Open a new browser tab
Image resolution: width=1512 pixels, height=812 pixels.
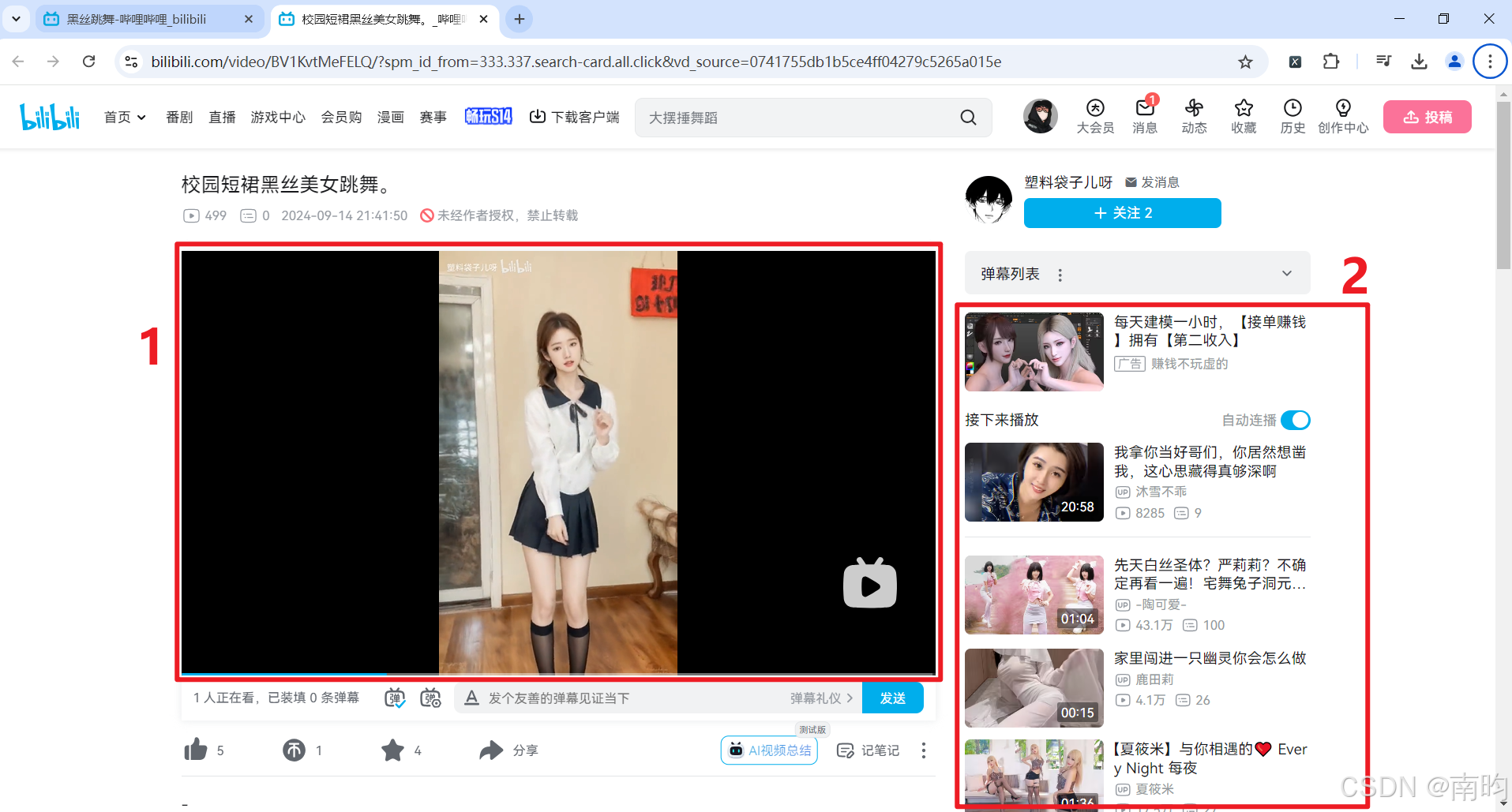519,19
